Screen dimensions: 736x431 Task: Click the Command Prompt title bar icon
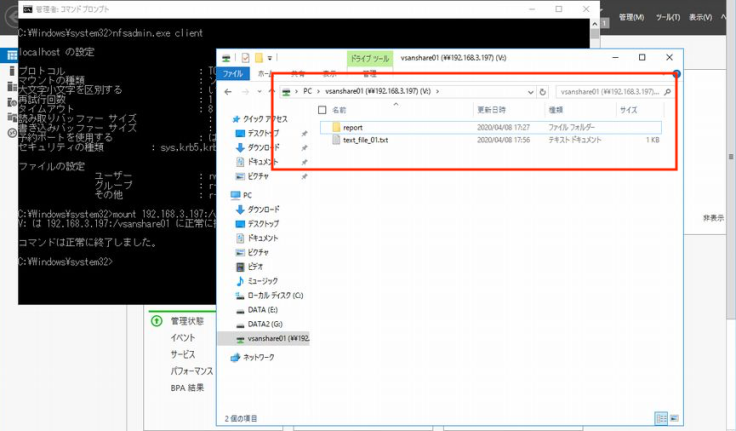point(28,9)
